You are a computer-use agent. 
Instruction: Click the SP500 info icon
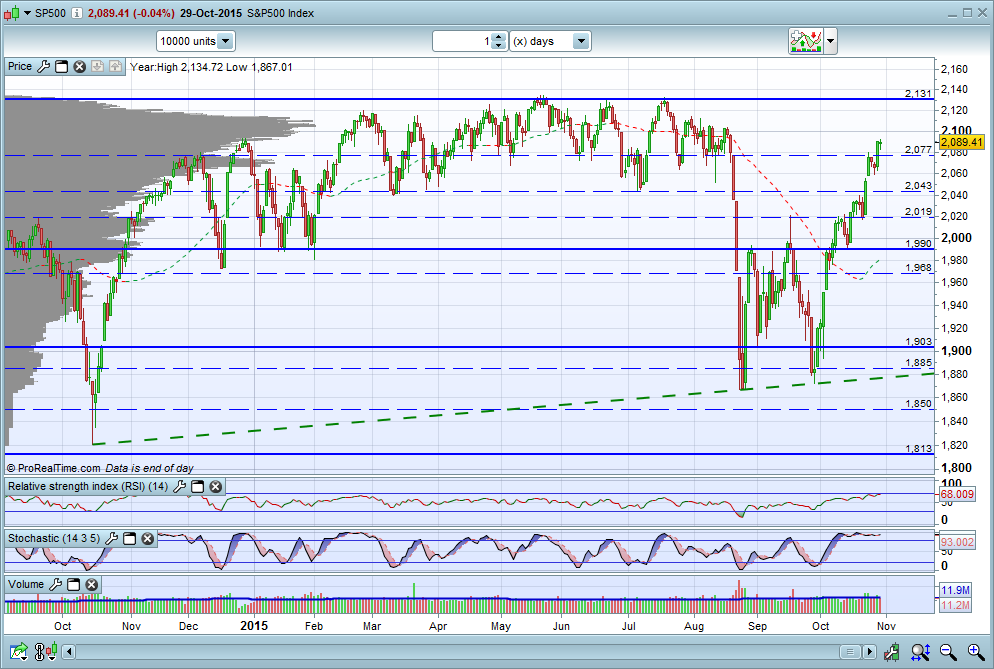coord(76,13)
